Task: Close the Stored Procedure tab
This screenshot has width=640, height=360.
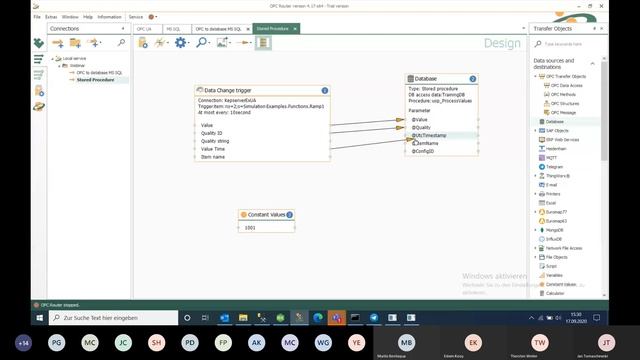Action: (x=295, y=29)
